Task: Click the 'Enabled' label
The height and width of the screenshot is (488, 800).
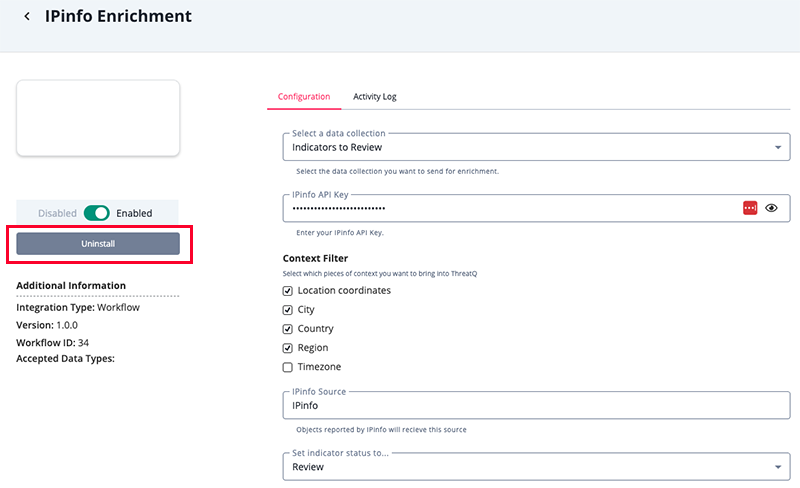Action: [x=134, y=213]
